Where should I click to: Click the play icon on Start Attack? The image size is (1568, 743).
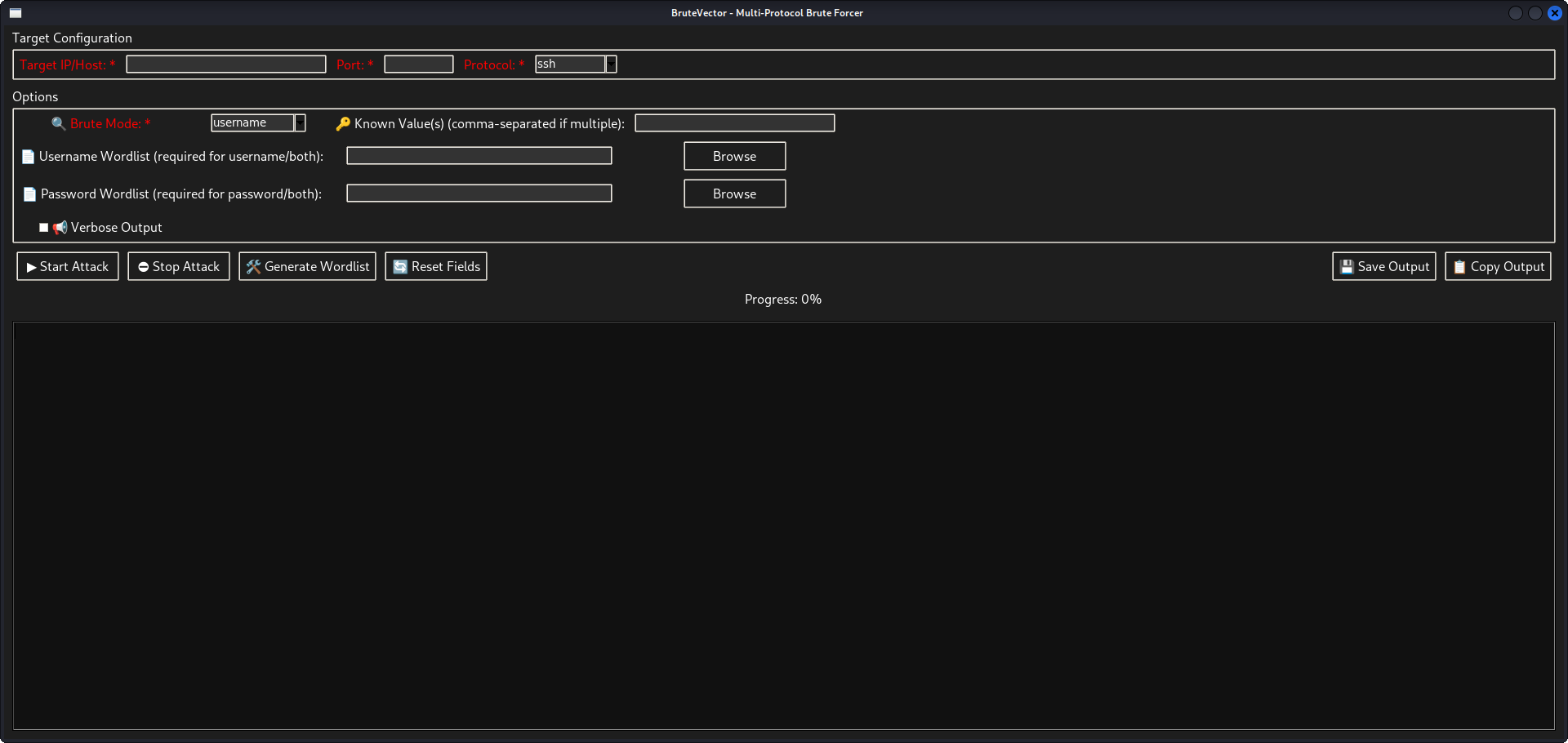click(x=30, y=266)
